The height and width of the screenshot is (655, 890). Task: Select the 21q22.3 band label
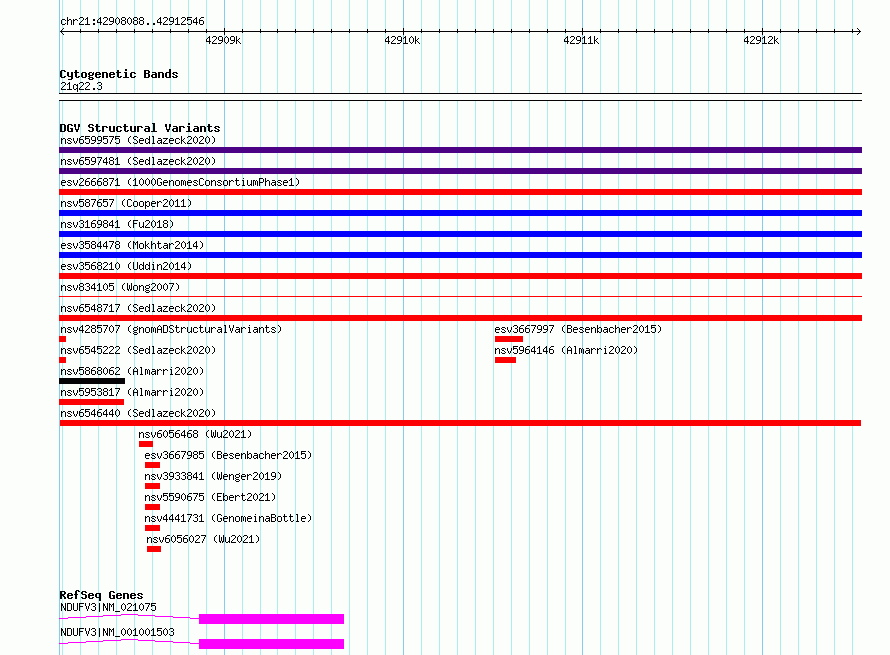point(81,86)
